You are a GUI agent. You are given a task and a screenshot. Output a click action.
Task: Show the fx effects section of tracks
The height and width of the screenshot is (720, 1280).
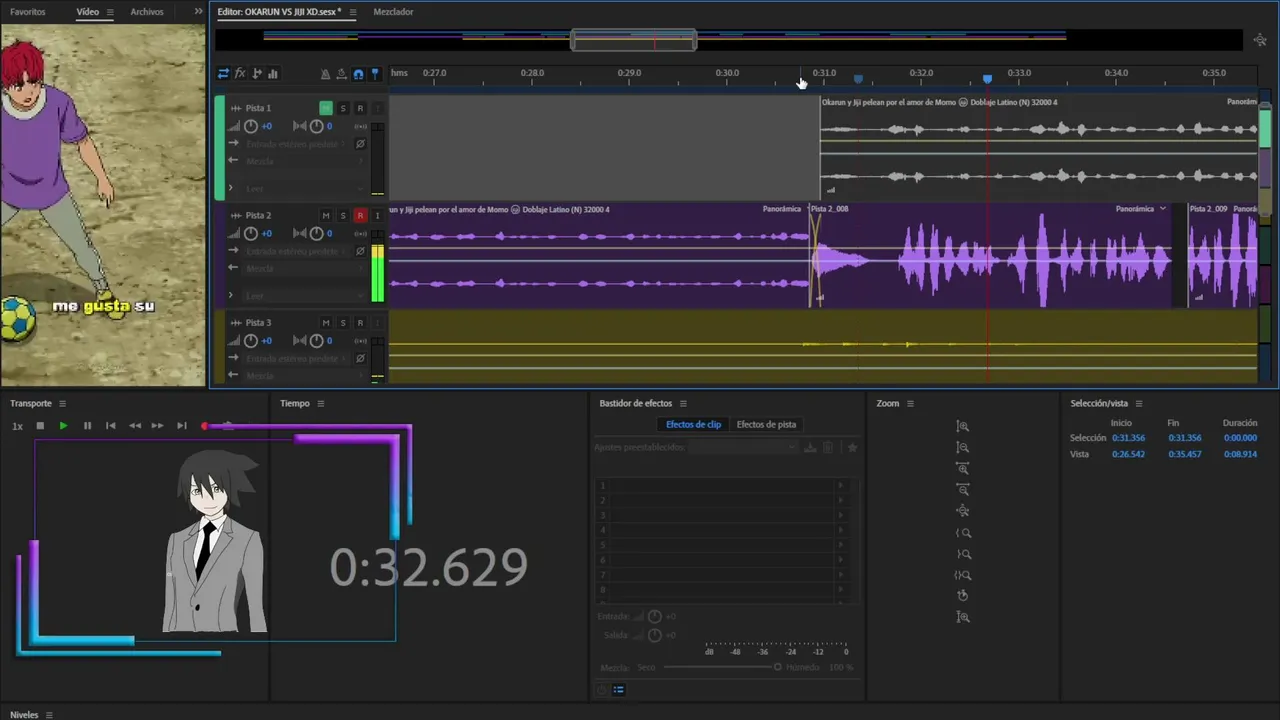tap(240, 73)
